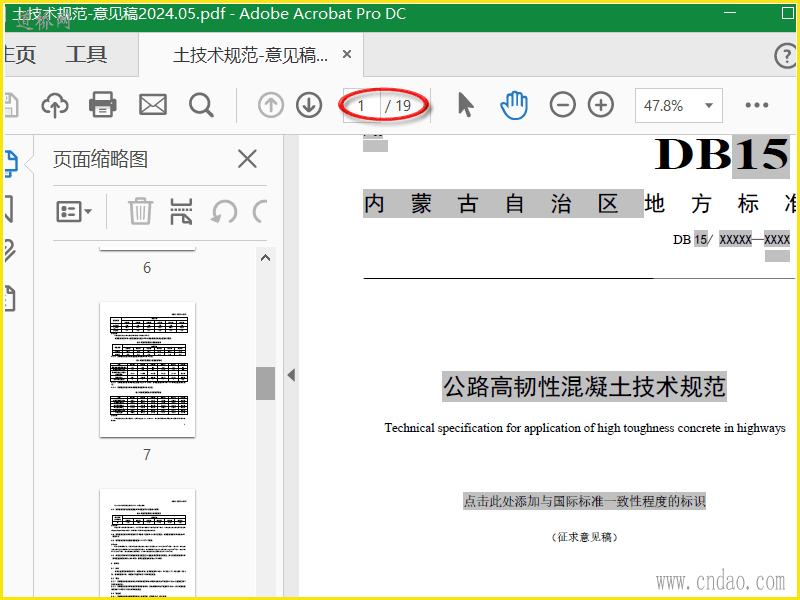Image resolution: width=800 pixels, height=600 pixels.
Task: Click the page thumbnails sidebar icon
Action: [11, 164]
